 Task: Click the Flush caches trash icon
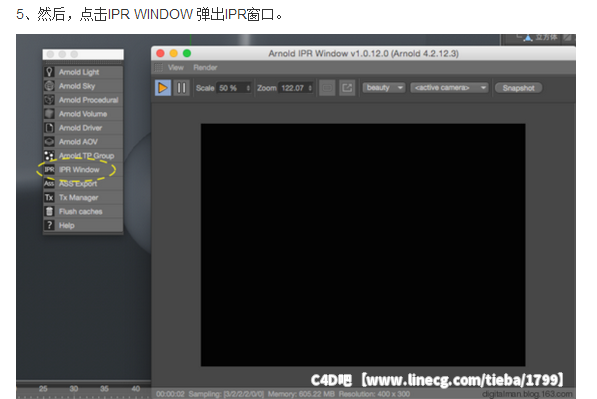(x=49, y=211)
